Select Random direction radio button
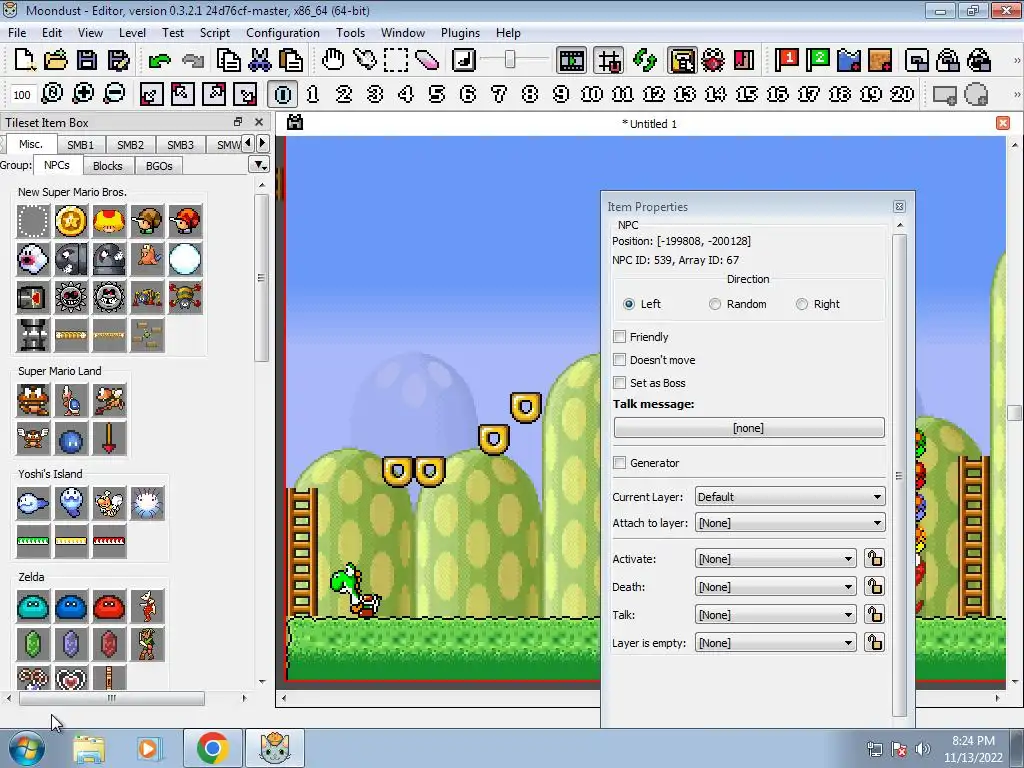The image size is (1024, 768). 715,304
